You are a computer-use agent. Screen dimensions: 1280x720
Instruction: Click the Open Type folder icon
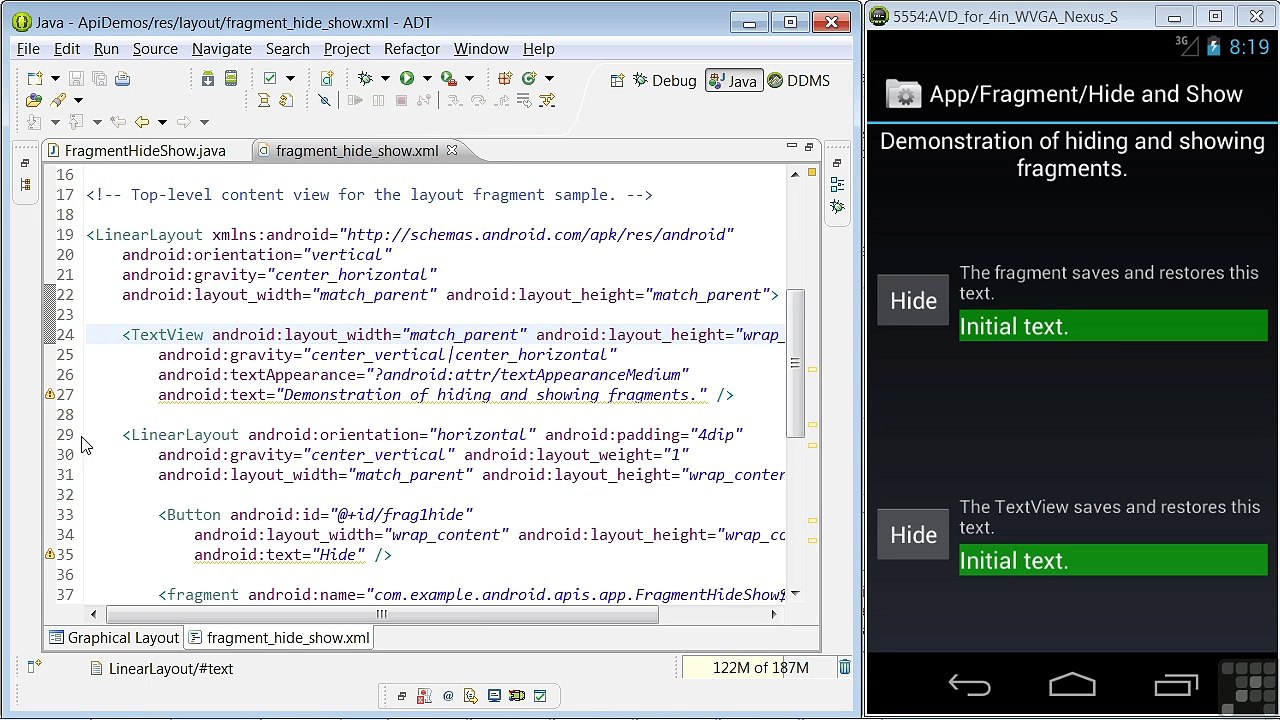[34, 101]
